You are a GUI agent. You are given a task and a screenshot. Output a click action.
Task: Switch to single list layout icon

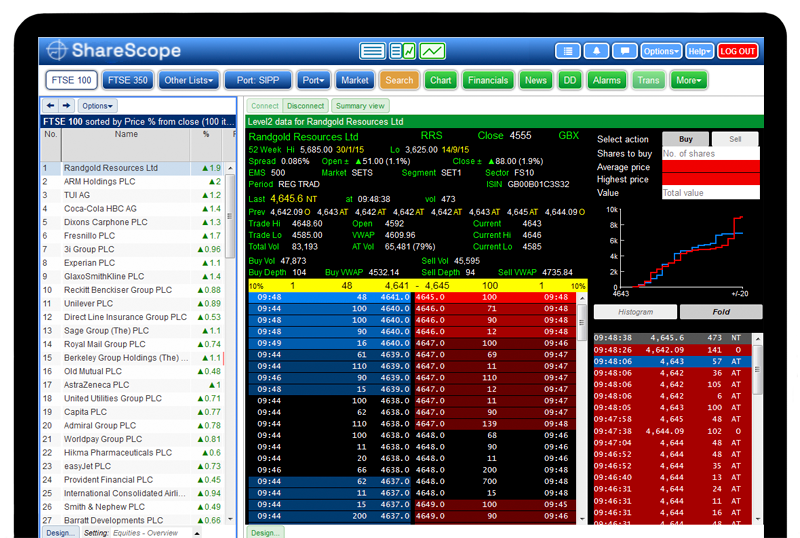pyautogui.click(x=373, y=51)
